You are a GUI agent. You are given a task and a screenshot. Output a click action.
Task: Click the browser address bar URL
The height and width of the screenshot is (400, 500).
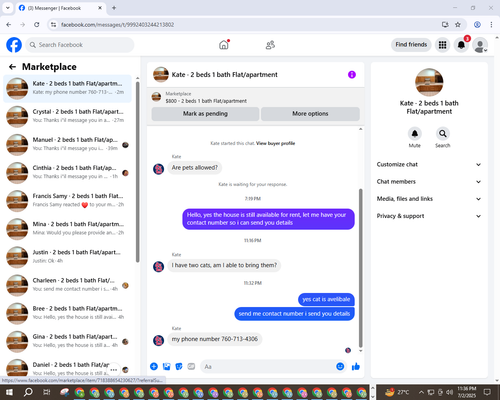point(117,25)
